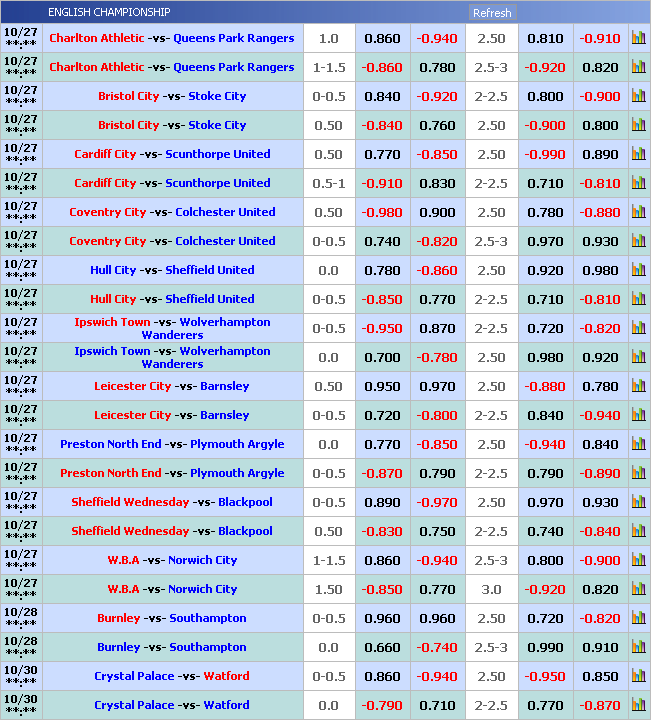Select the -0.790 odds for Crystal Palace
This screenshot has height=720, width=651.
click(x=382, y=705)
